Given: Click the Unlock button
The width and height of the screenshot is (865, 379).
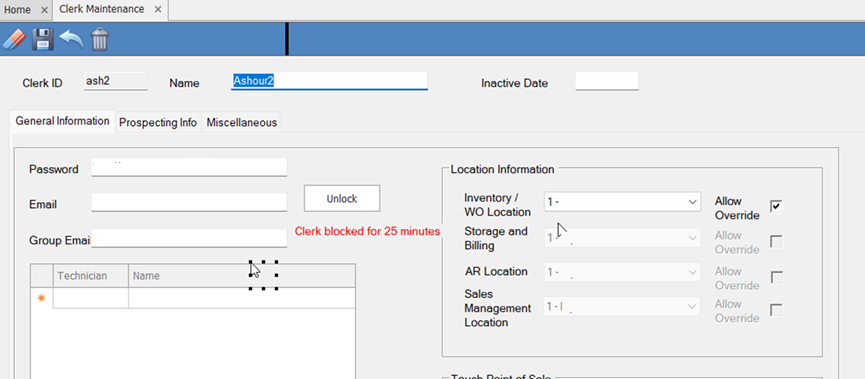Looking at the screenshot, I should point(342,199).
